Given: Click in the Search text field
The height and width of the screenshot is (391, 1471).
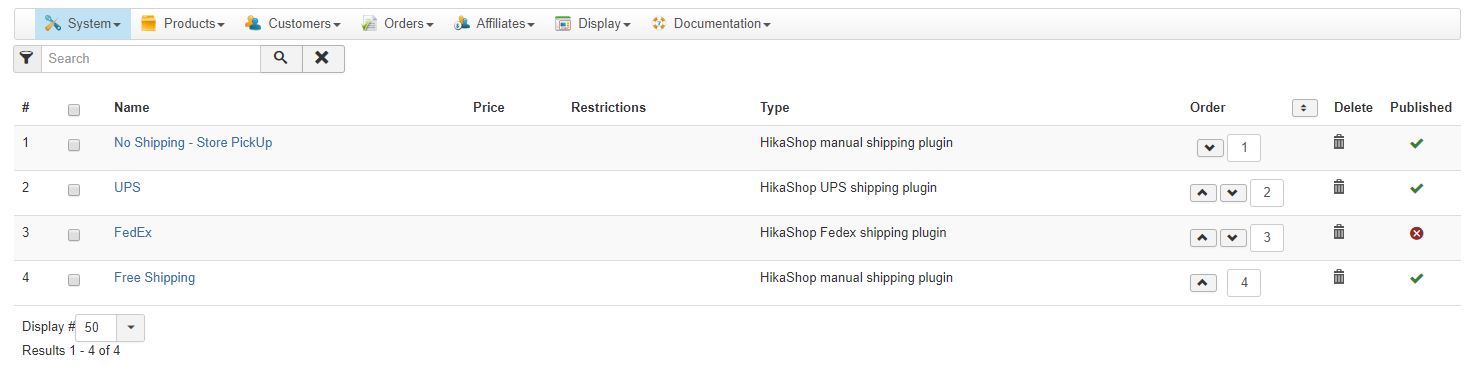Looking at the screenshot, I should (x=151, y=59).
